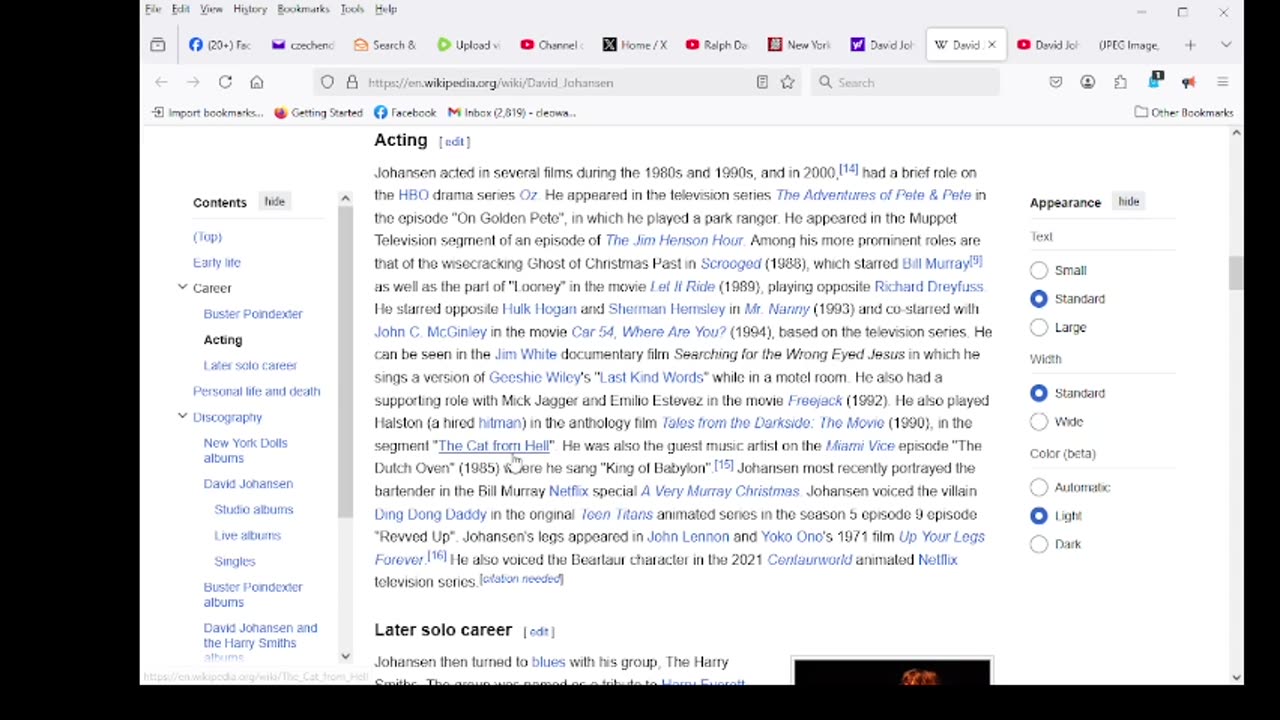Switch to the Facebook (20+) tab

(219, 45)
